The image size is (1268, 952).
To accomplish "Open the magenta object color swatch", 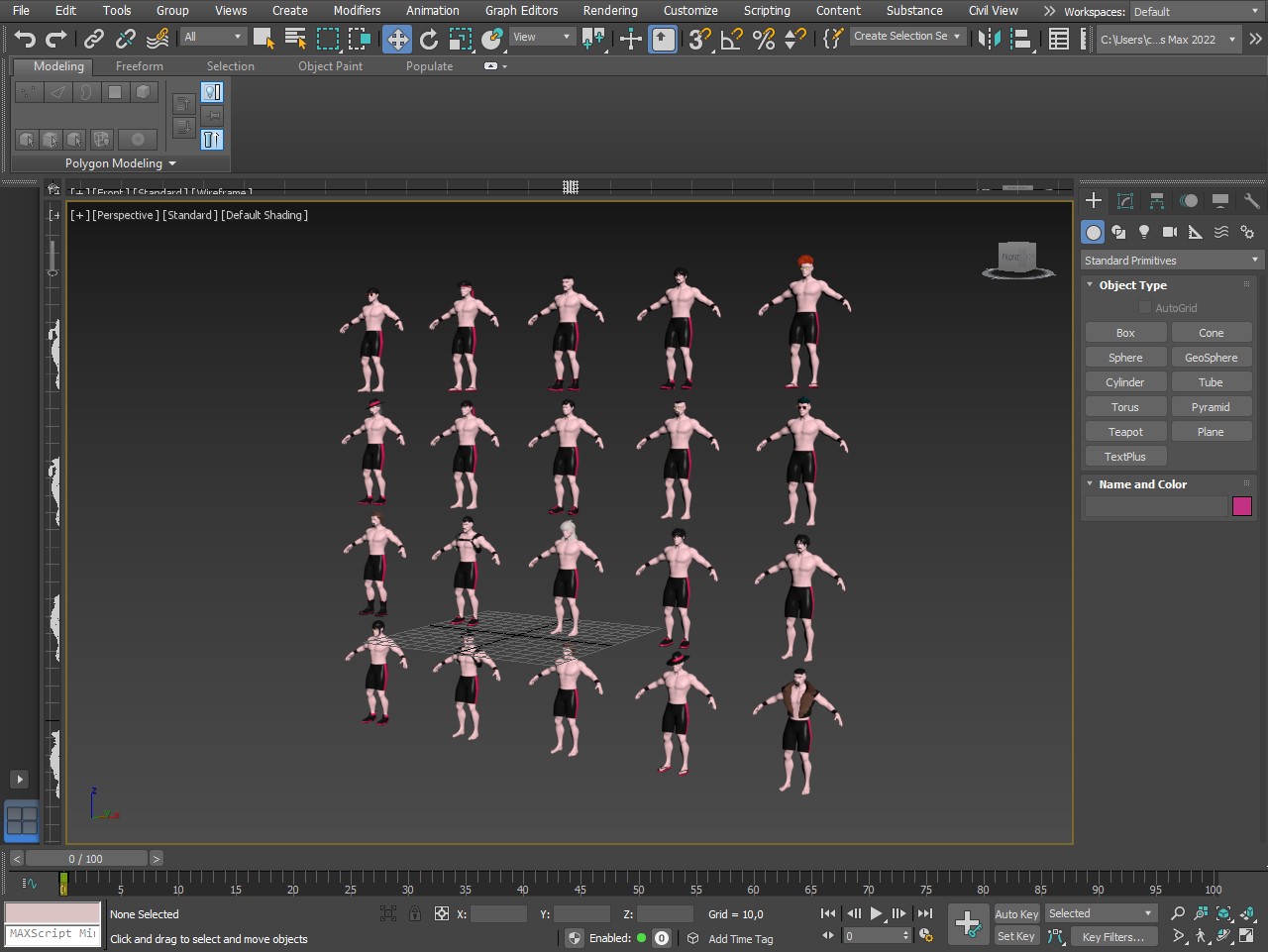I will [x=1242, y=506].
